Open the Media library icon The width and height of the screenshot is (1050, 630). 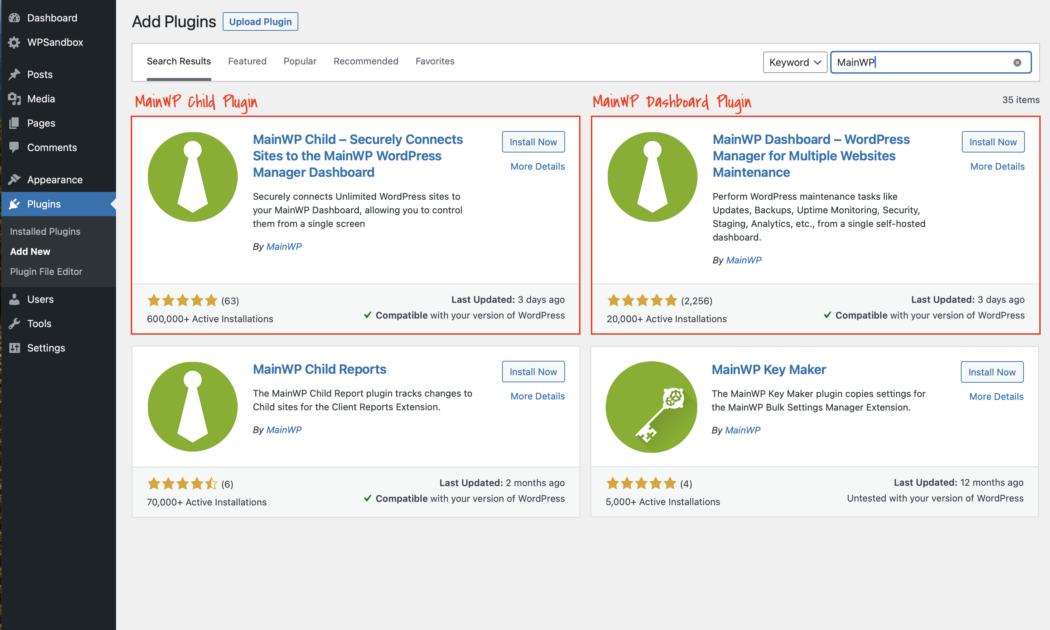click(x=15, y=97)
